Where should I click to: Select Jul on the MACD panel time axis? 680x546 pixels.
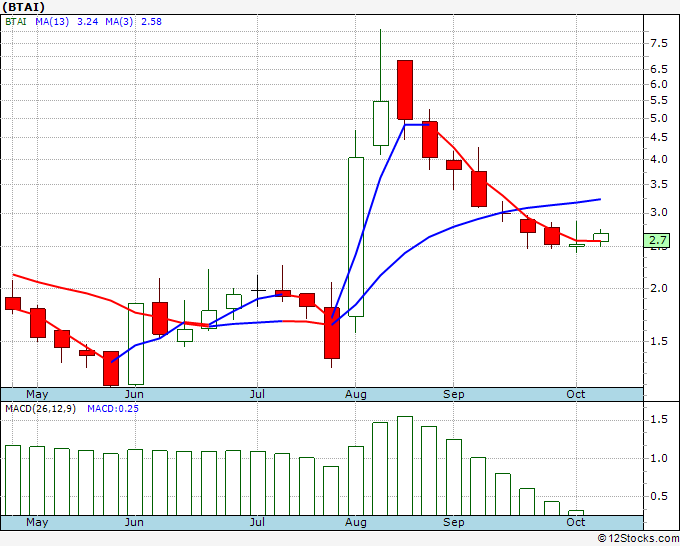click(257, 522)
